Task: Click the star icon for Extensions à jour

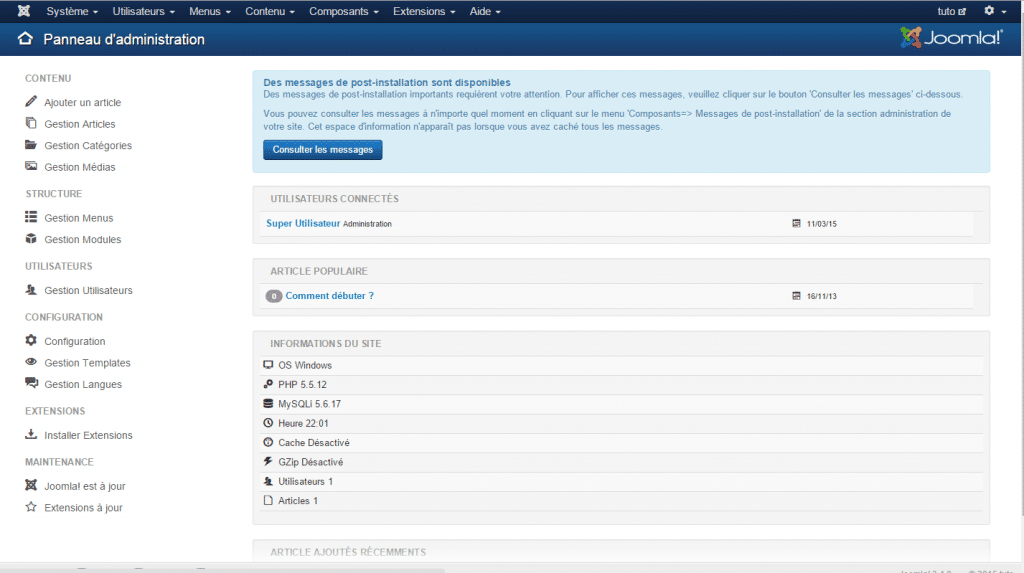Action: 31,508
